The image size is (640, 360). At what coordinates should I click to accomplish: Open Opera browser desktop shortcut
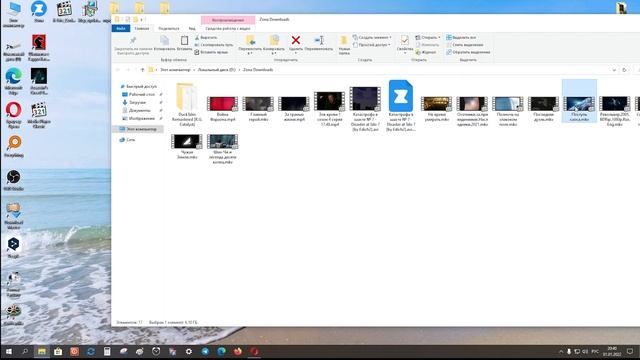pos(13,115)
